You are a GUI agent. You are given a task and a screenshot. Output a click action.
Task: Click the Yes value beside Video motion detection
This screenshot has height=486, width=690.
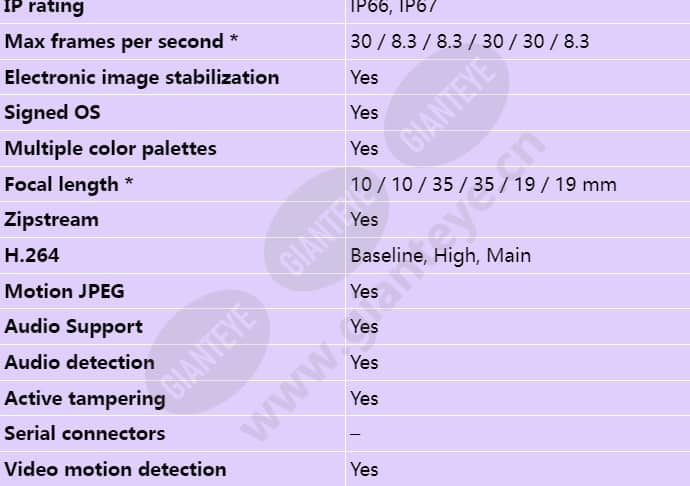pyautogui.click(x=364, y=470)
